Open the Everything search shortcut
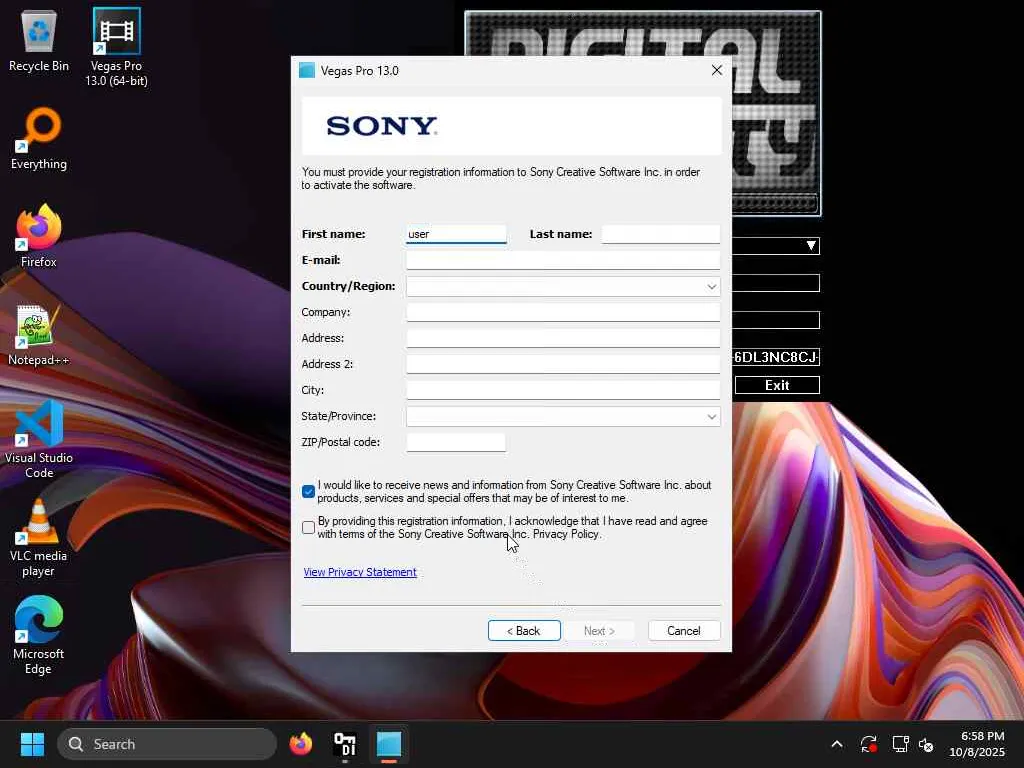Image resolution: width=1024 pixels, height=768 pixels. click(39, 138)
